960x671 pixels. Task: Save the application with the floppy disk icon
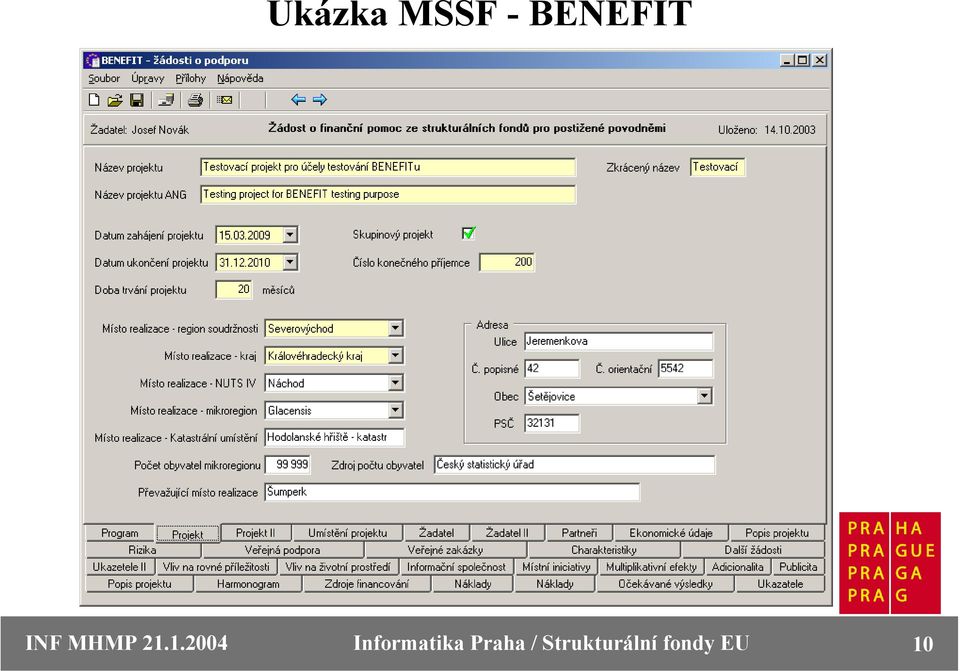(x=137, y=100)
